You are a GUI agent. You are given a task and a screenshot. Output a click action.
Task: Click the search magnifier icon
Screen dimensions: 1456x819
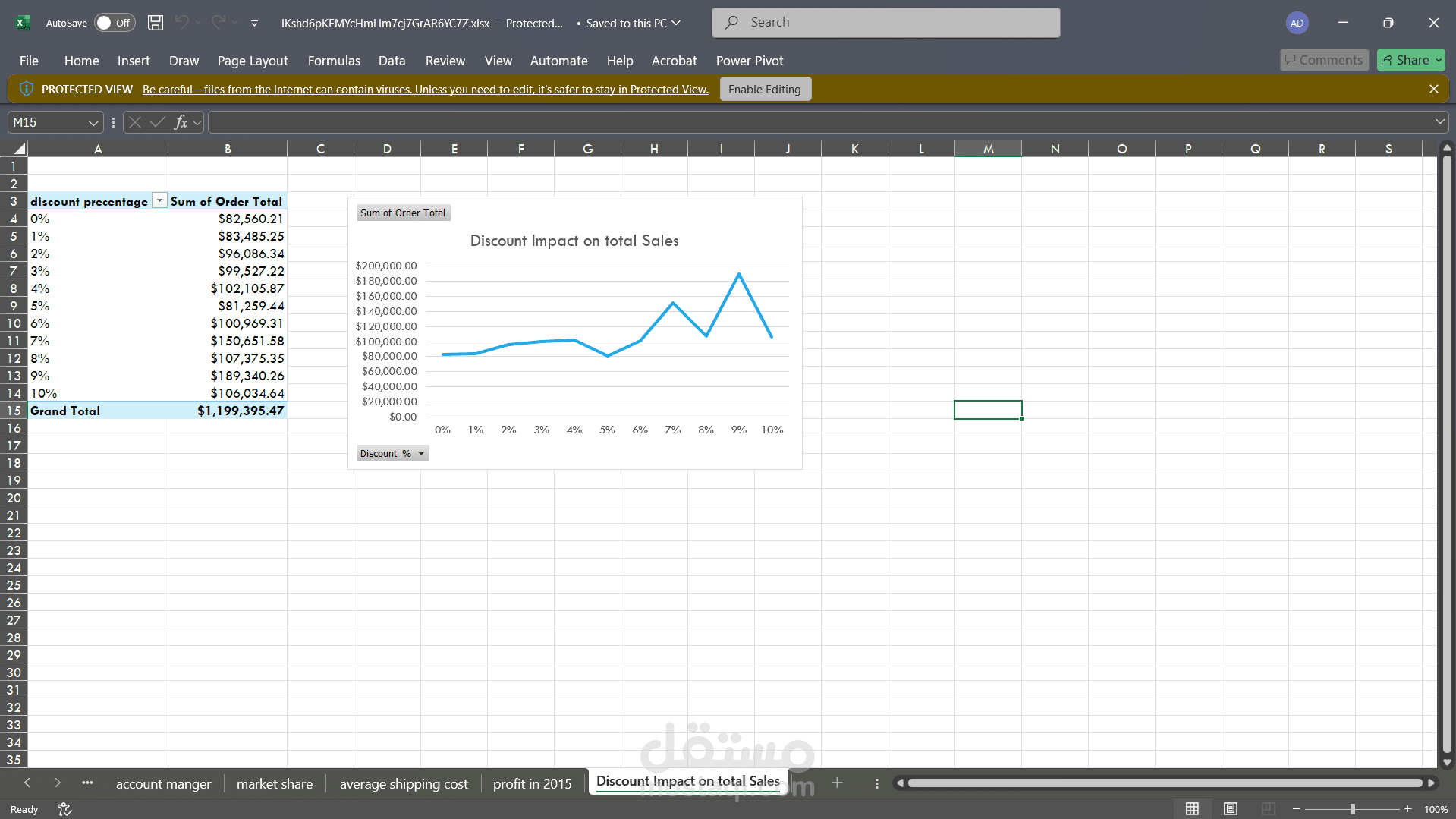point(731,22)
